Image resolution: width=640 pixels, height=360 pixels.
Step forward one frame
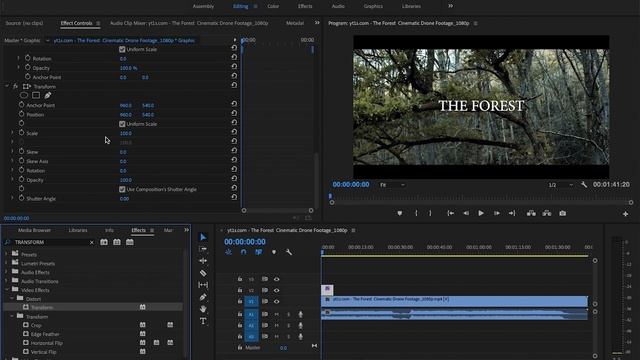click(x=497, y=213)
